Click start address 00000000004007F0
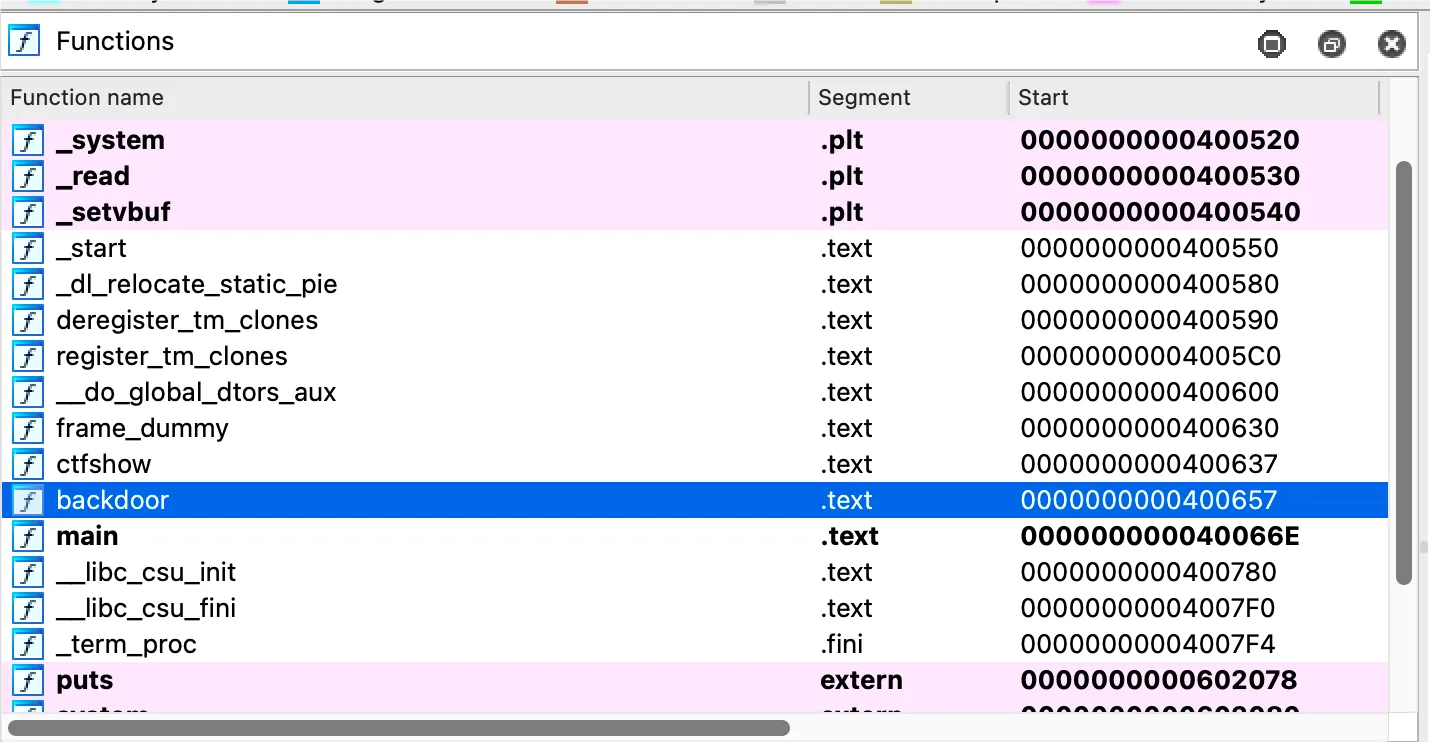 coord(1148,609)
